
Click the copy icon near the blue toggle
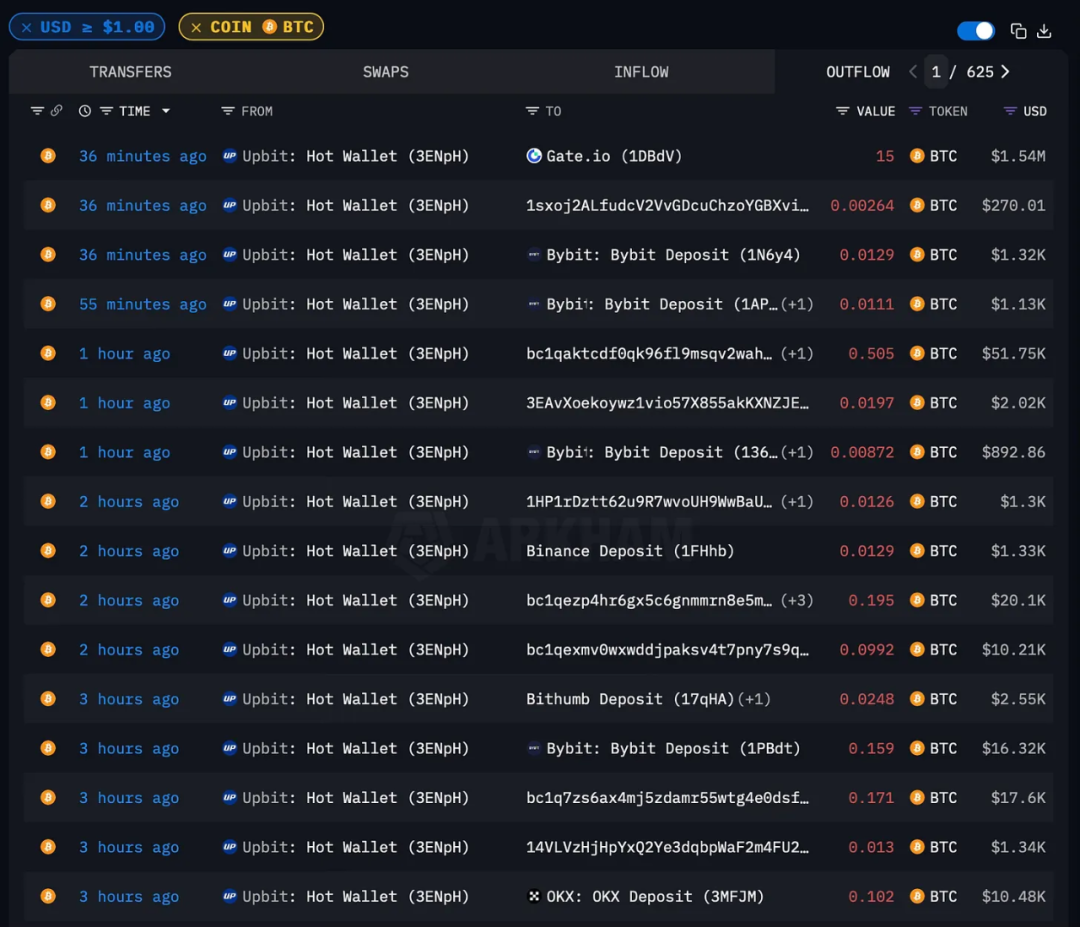(x=1018, y=31)
